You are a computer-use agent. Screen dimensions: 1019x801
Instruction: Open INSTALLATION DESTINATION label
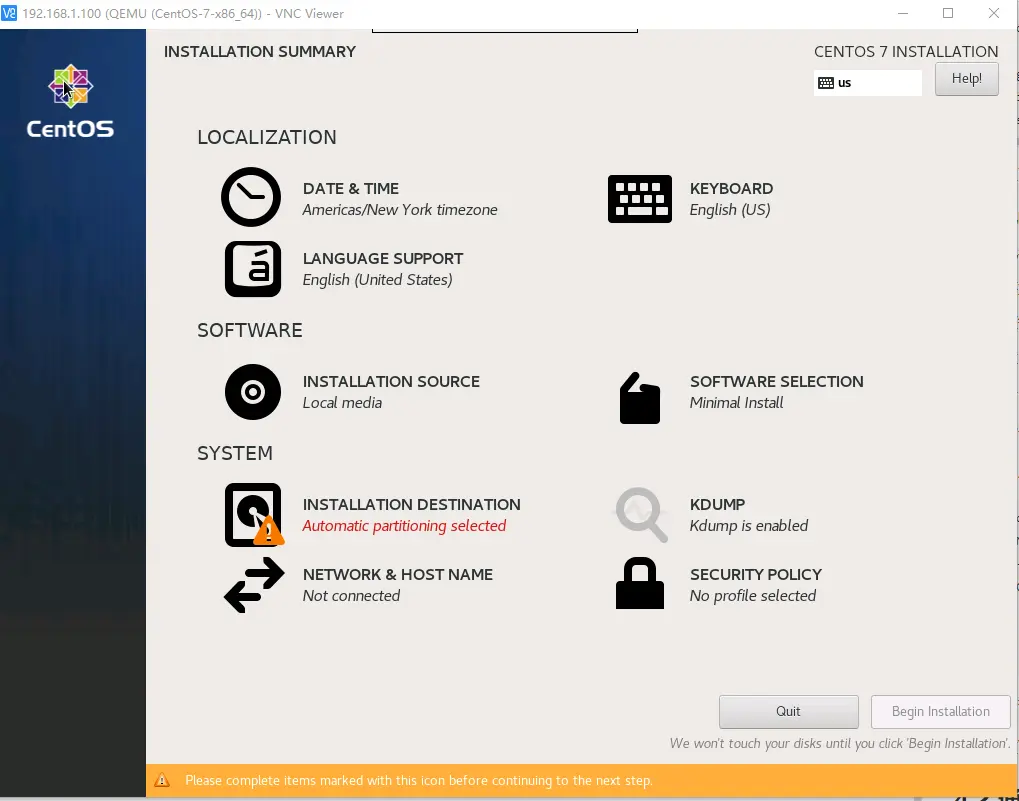[411, 504]
